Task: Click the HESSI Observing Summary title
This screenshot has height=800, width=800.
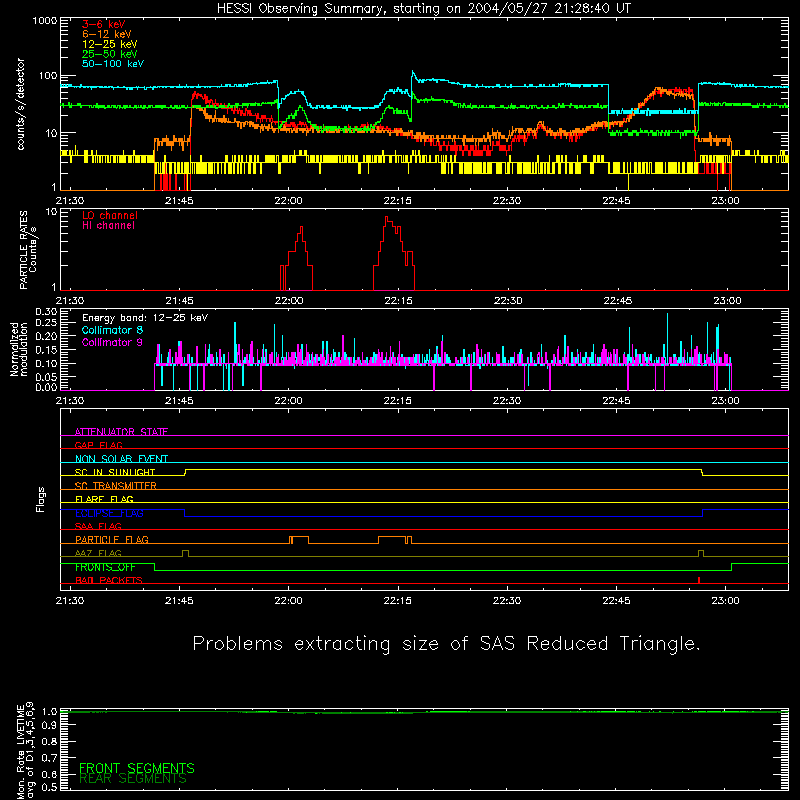Action: 424,9
